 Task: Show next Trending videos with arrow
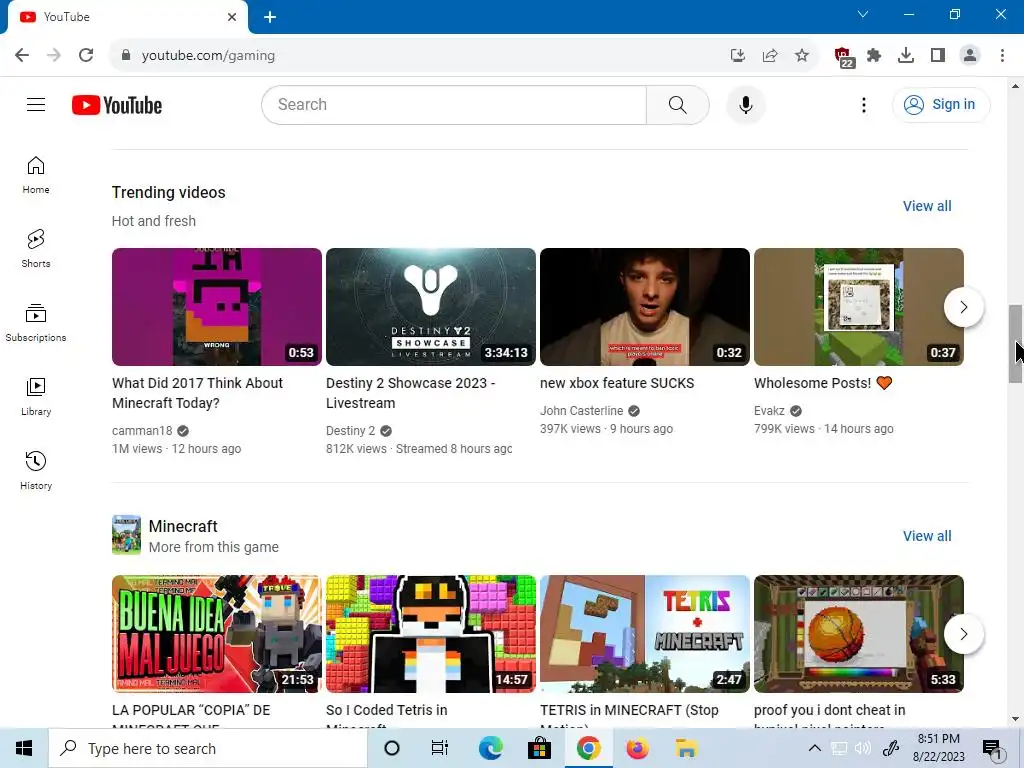coord(963,307)
